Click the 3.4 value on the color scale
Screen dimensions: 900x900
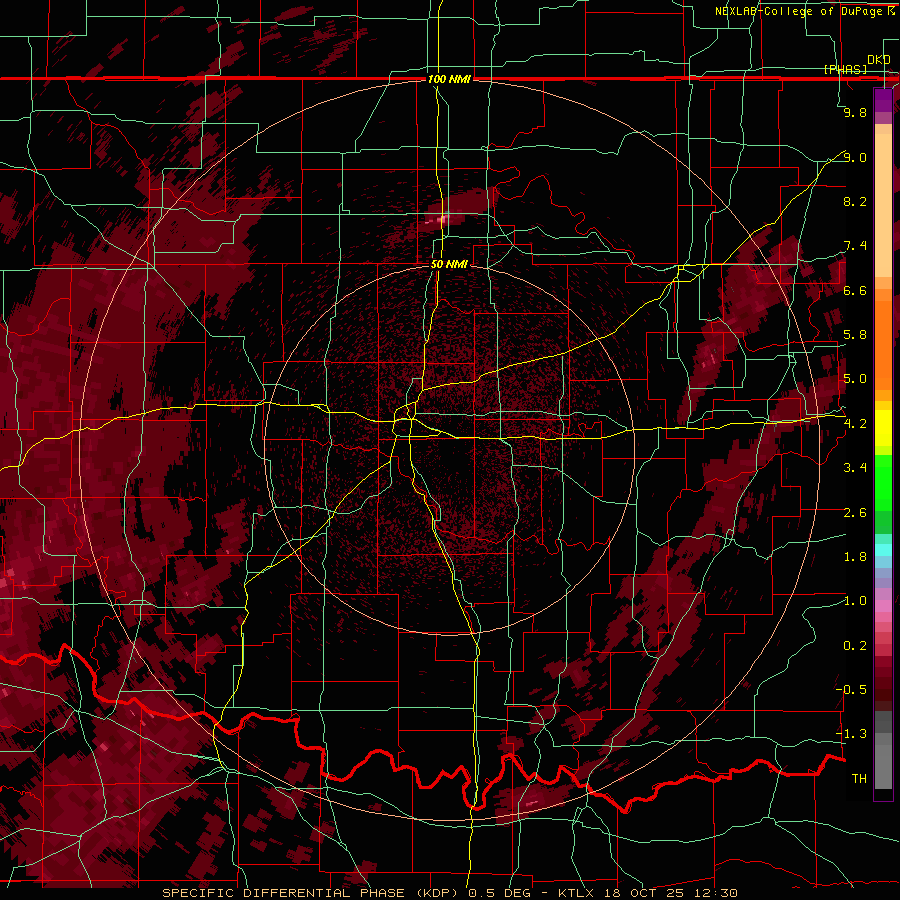coord(855,468)
